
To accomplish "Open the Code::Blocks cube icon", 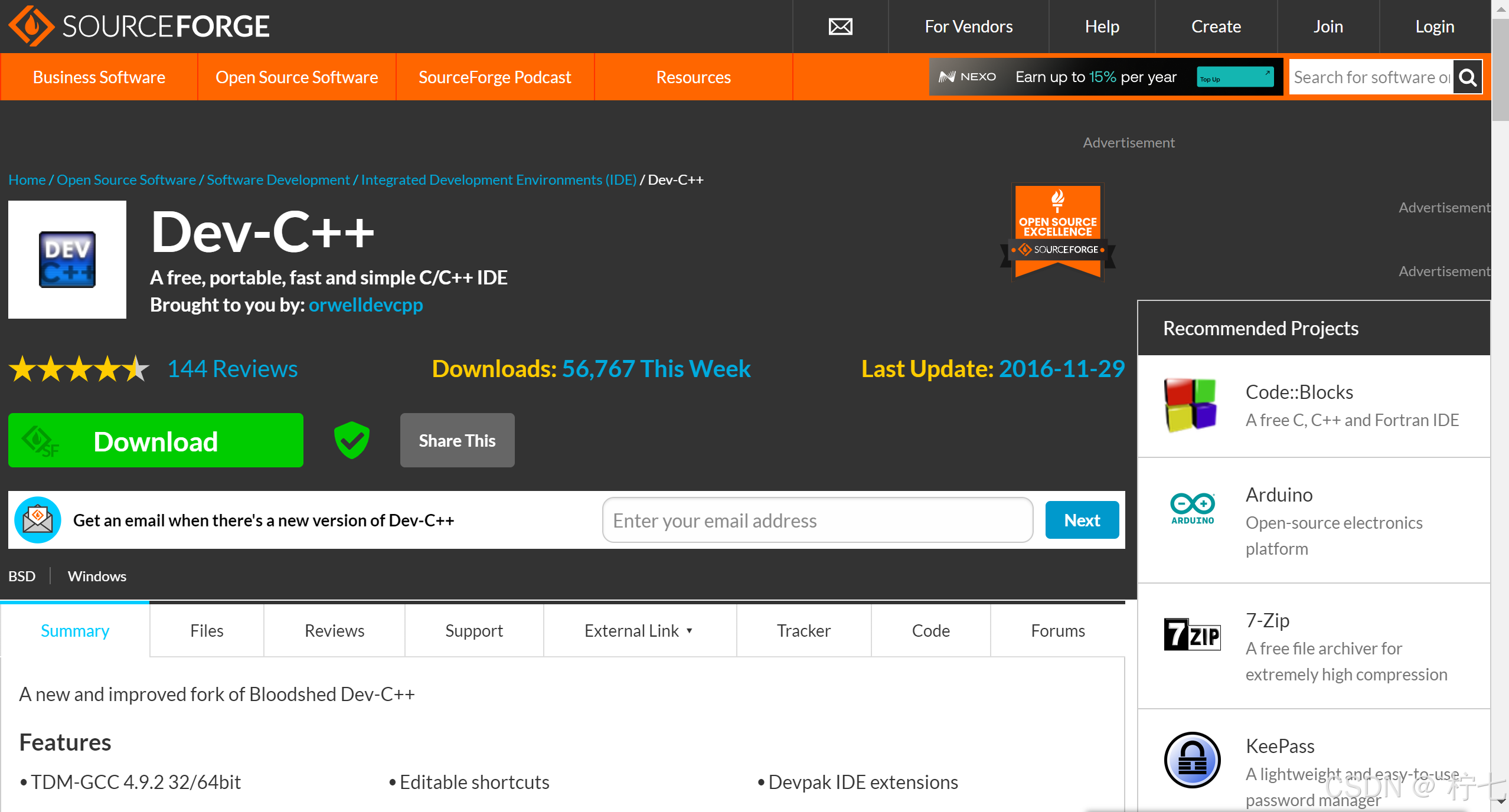I will 1190,405.
